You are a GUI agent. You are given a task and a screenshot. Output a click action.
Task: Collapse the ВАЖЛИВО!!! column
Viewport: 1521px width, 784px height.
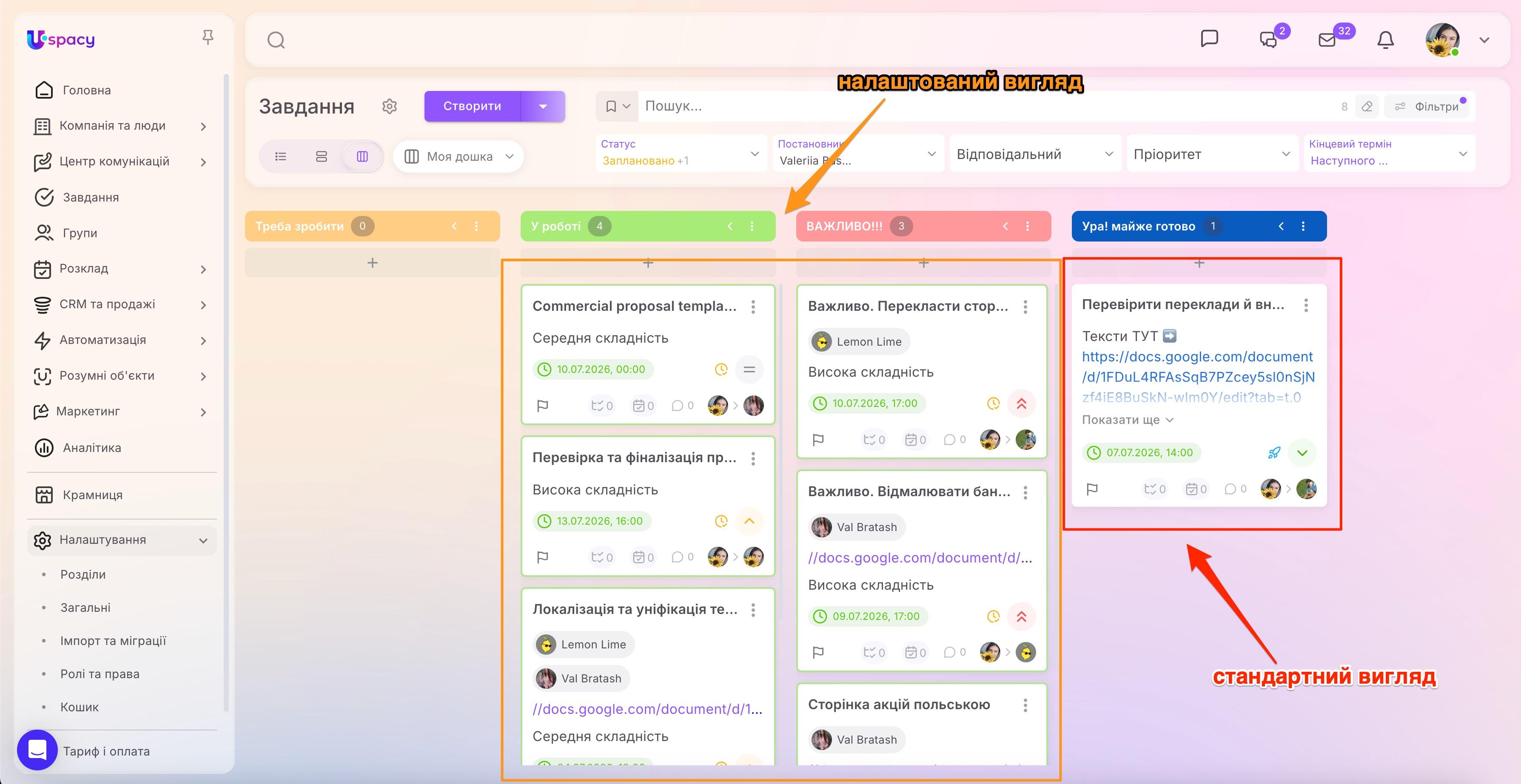click(x=1005, y=226)
